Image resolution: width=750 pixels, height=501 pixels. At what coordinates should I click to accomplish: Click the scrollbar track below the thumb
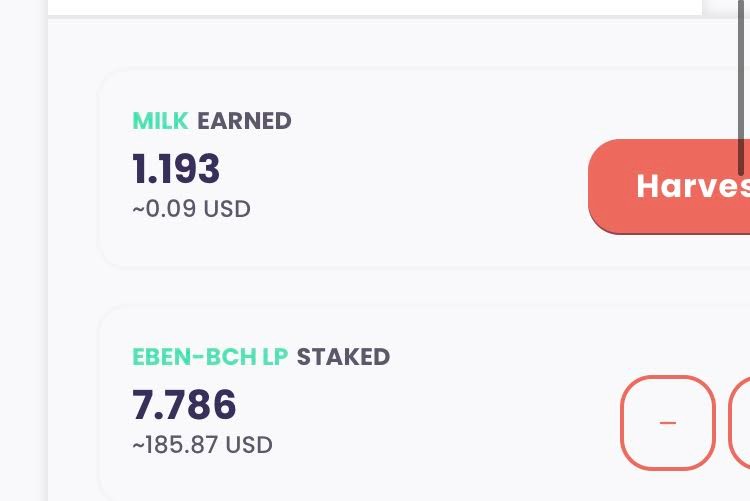[741, 335]
